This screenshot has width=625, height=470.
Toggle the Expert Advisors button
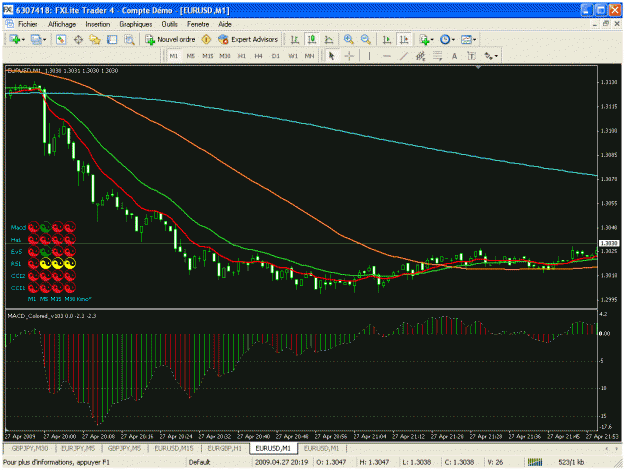pos(248,39)
